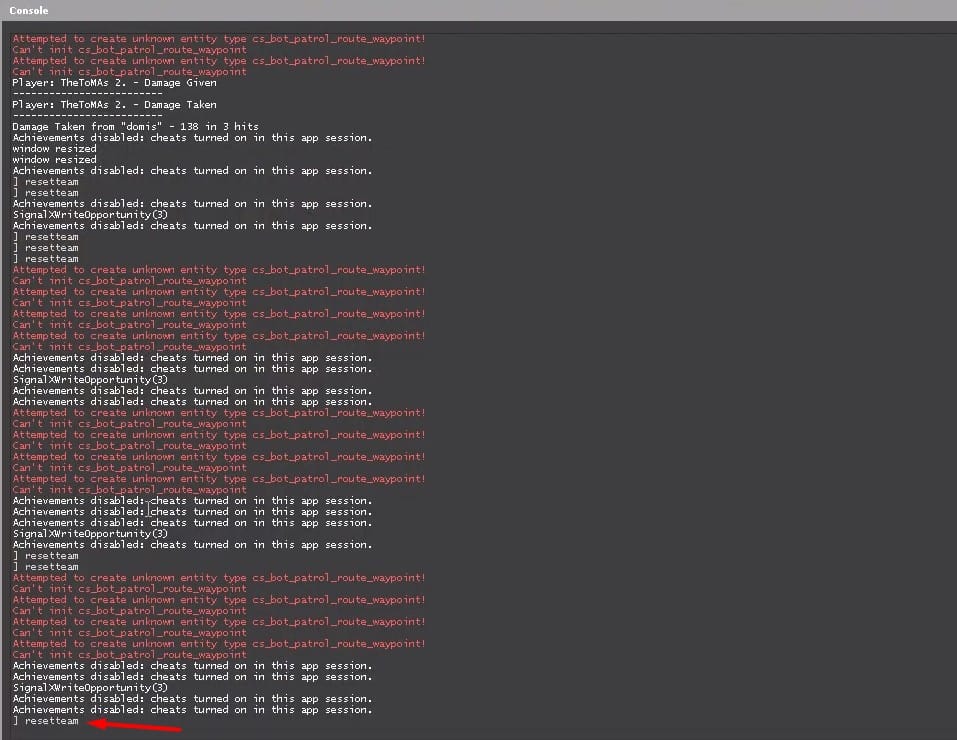Click the first "window resized" log line
Viewport: 957px width, 740px height.
click(54, 149)
